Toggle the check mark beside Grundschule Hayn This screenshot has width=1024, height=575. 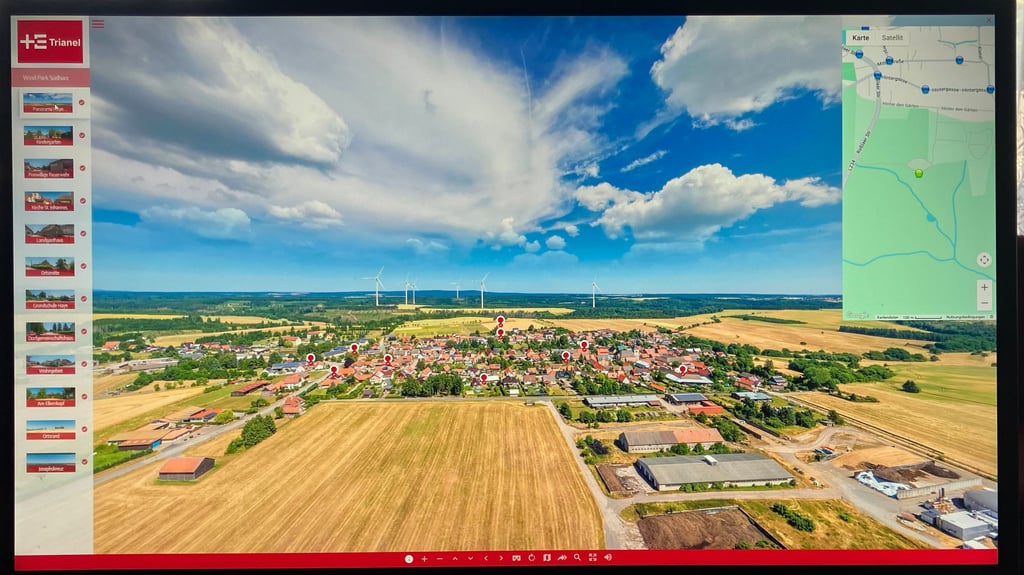pos(84,299)
